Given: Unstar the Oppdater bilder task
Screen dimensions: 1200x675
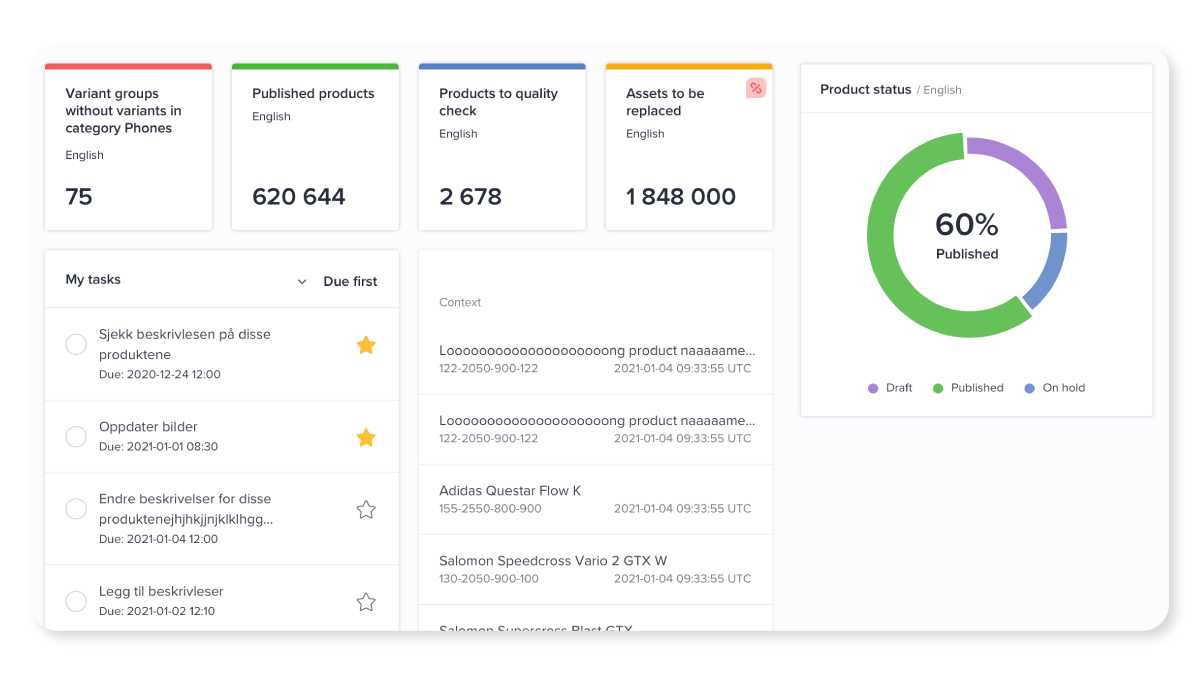Looking at the screenshot, I should 366,437.
